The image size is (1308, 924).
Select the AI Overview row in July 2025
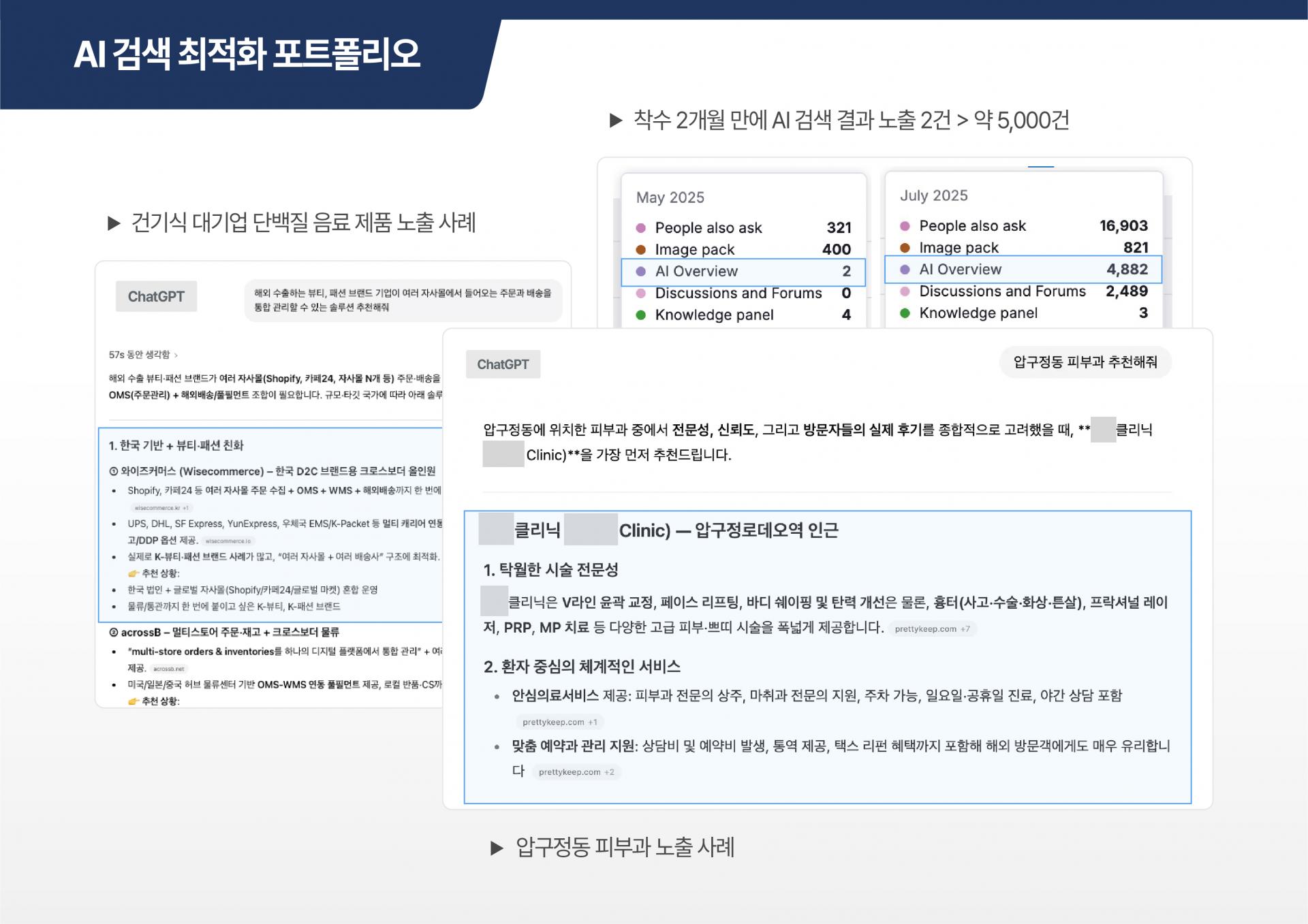click(x=1023, y=270)
